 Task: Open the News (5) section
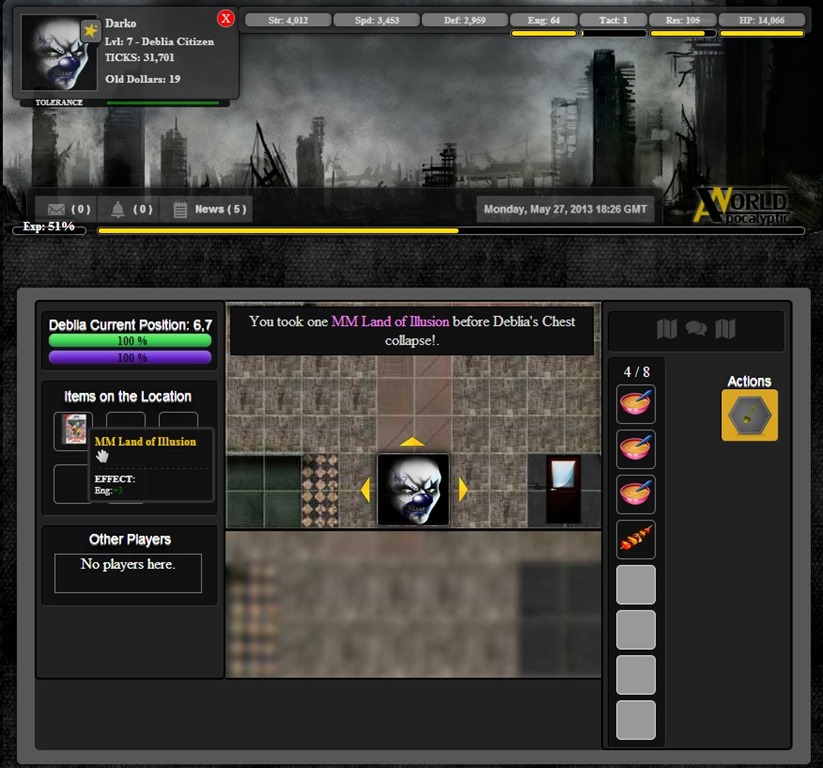[209, 209]
